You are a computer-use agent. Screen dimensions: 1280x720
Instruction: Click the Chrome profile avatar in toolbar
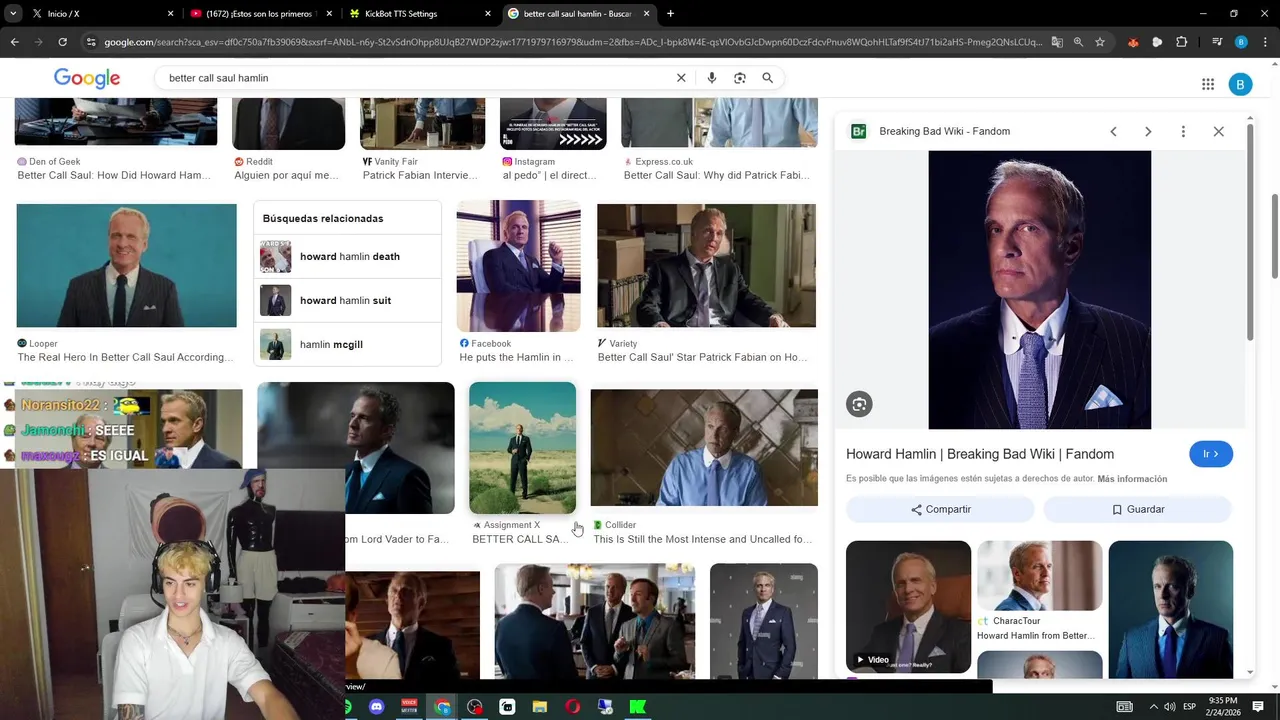[x=1241, y=42]
